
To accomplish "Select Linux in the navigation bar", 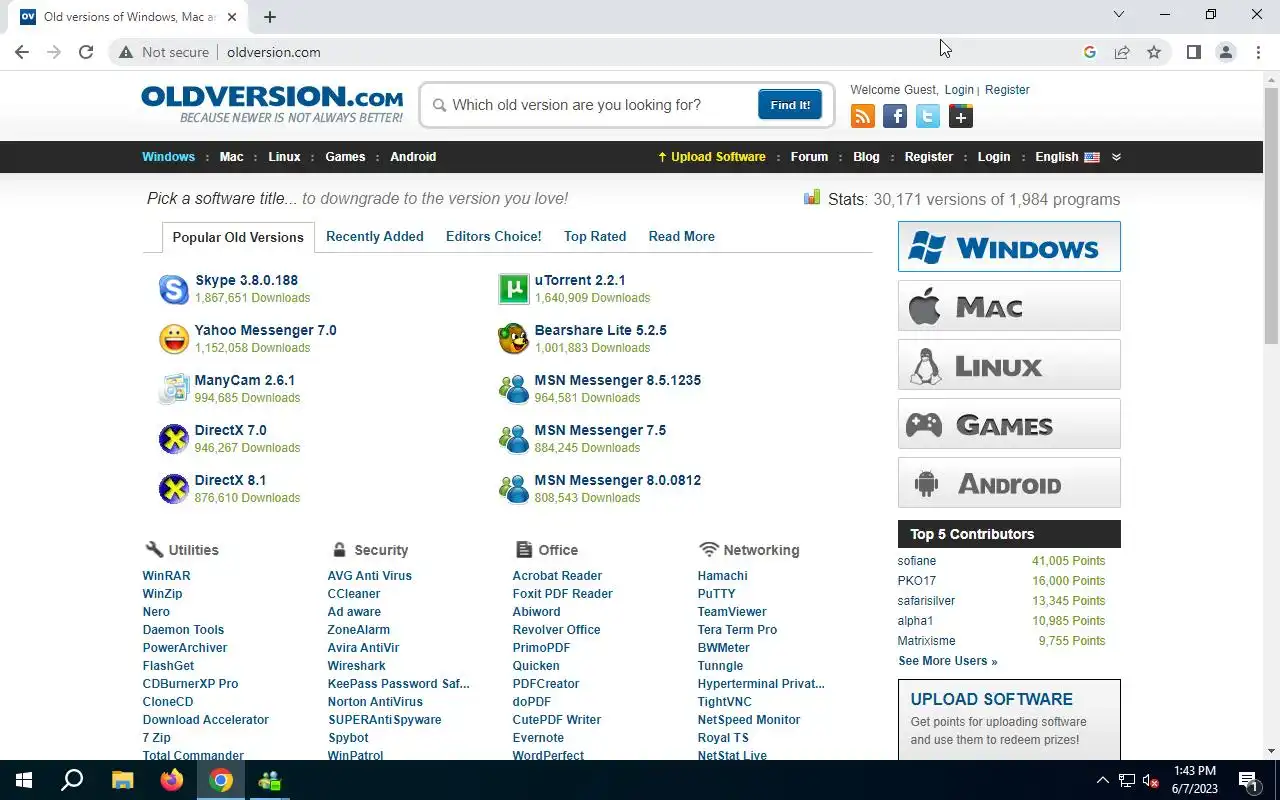I will [x=284, y=157].
